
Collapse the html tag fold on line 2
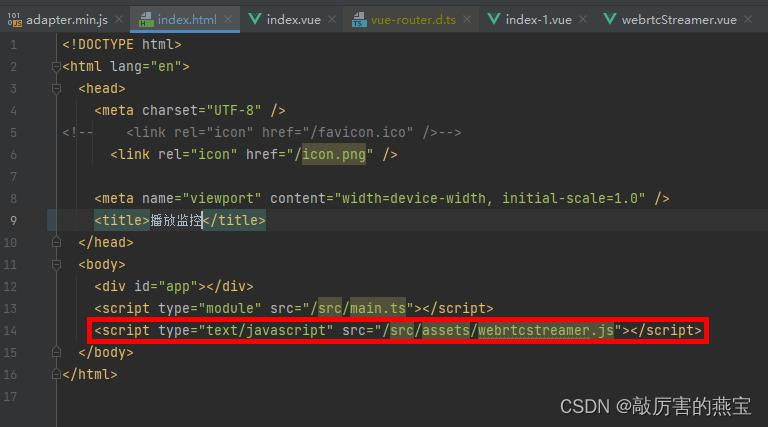pos(56,67)
